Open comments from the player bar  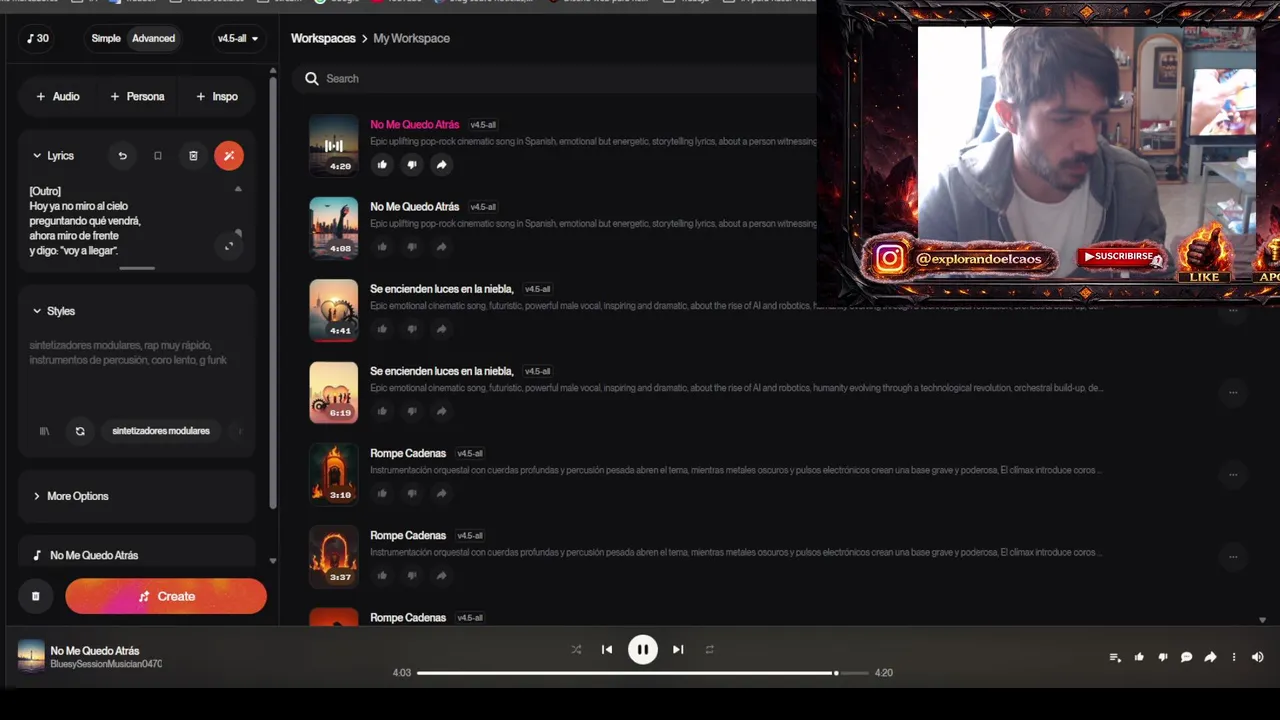[x=1186, y=657]
